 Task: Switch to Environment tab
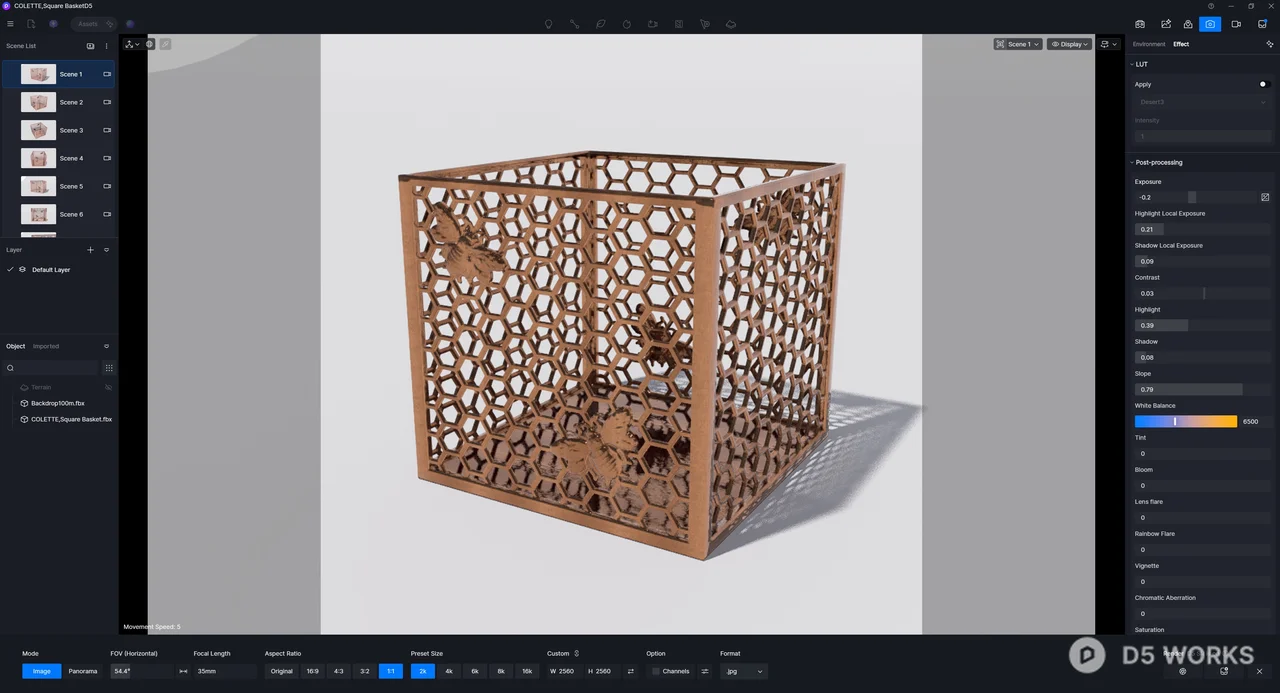coord(1149,44)
